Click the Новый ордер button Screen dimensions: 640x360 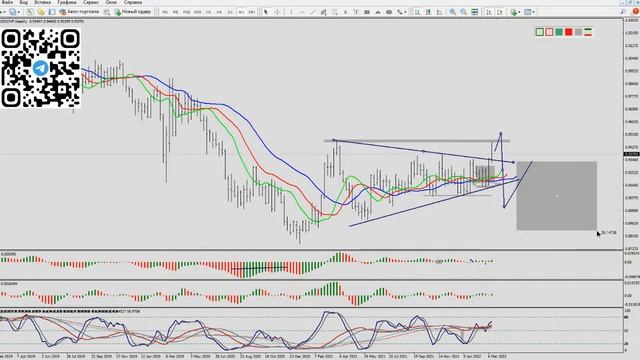point(133,12)
